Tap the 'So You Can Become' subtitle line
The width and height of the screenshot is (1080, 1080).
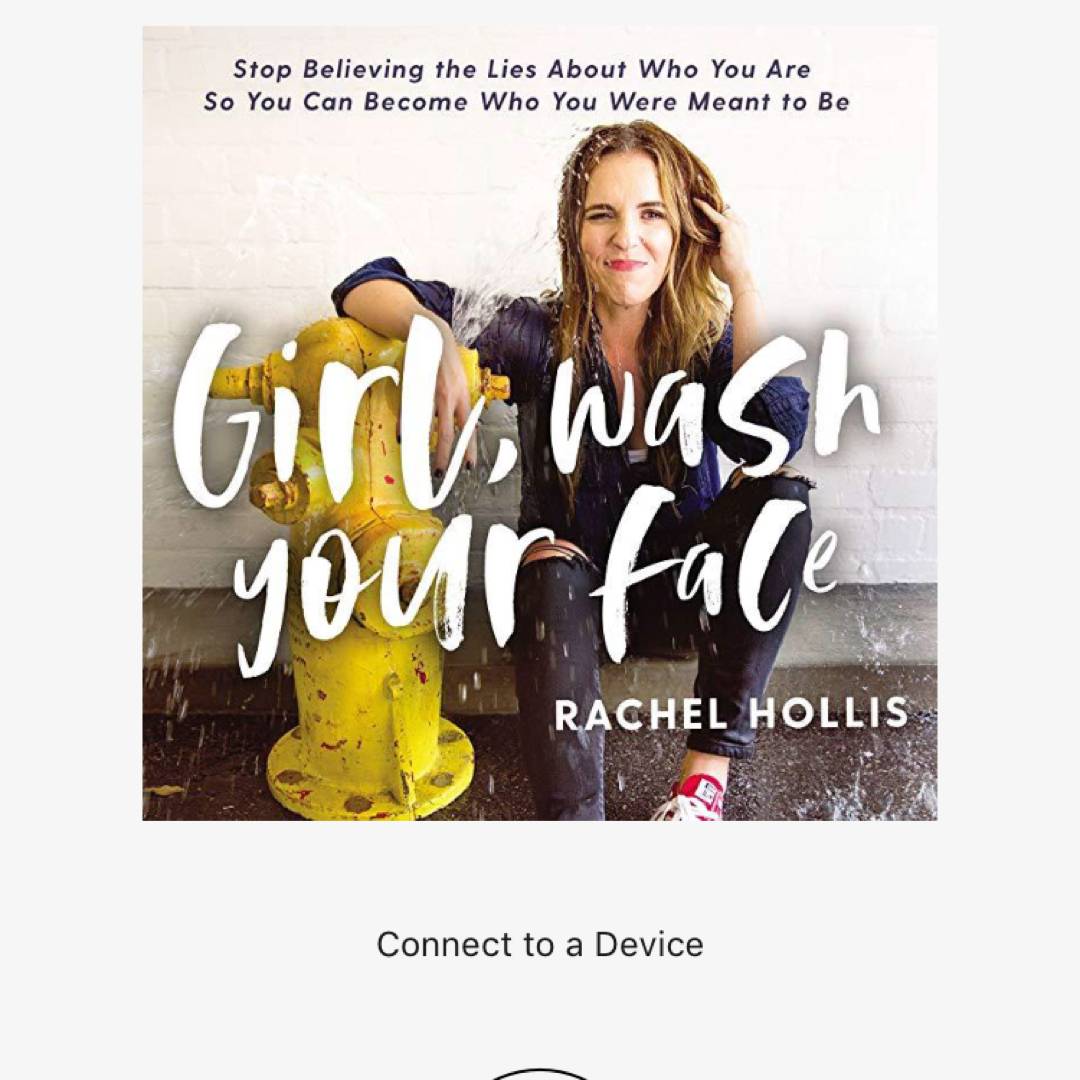[x=526, y=102]
